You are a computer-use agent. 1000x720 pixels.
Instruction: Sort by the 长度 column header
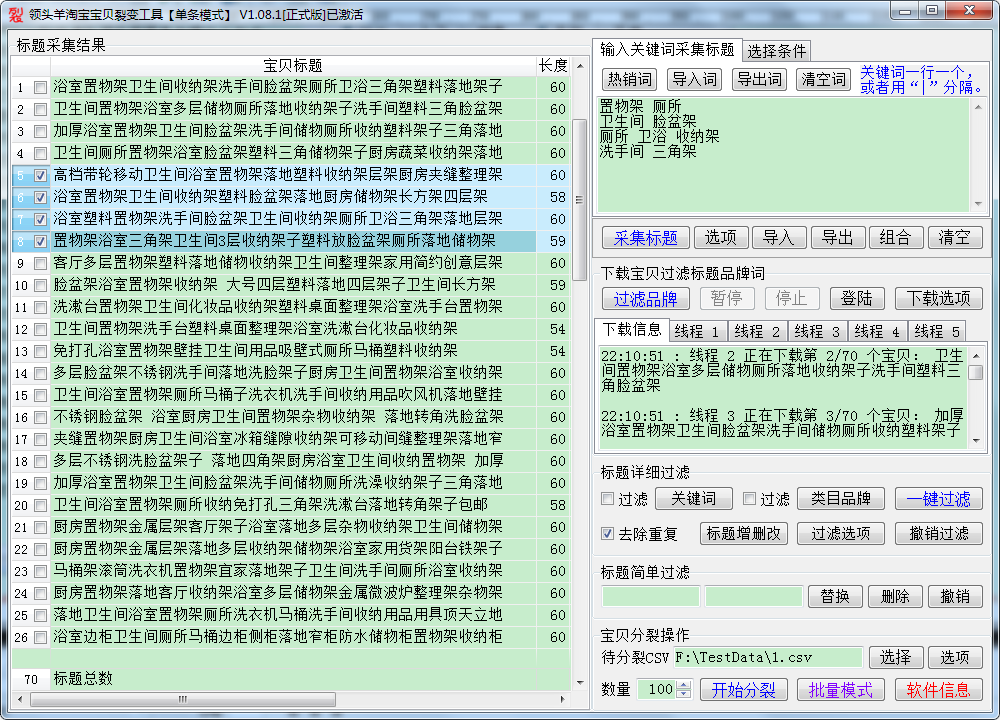click(x=553, y=65)
